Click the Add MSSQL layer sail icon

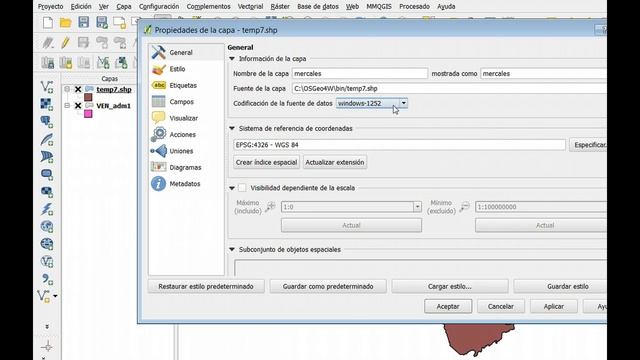tap(47, 157)
